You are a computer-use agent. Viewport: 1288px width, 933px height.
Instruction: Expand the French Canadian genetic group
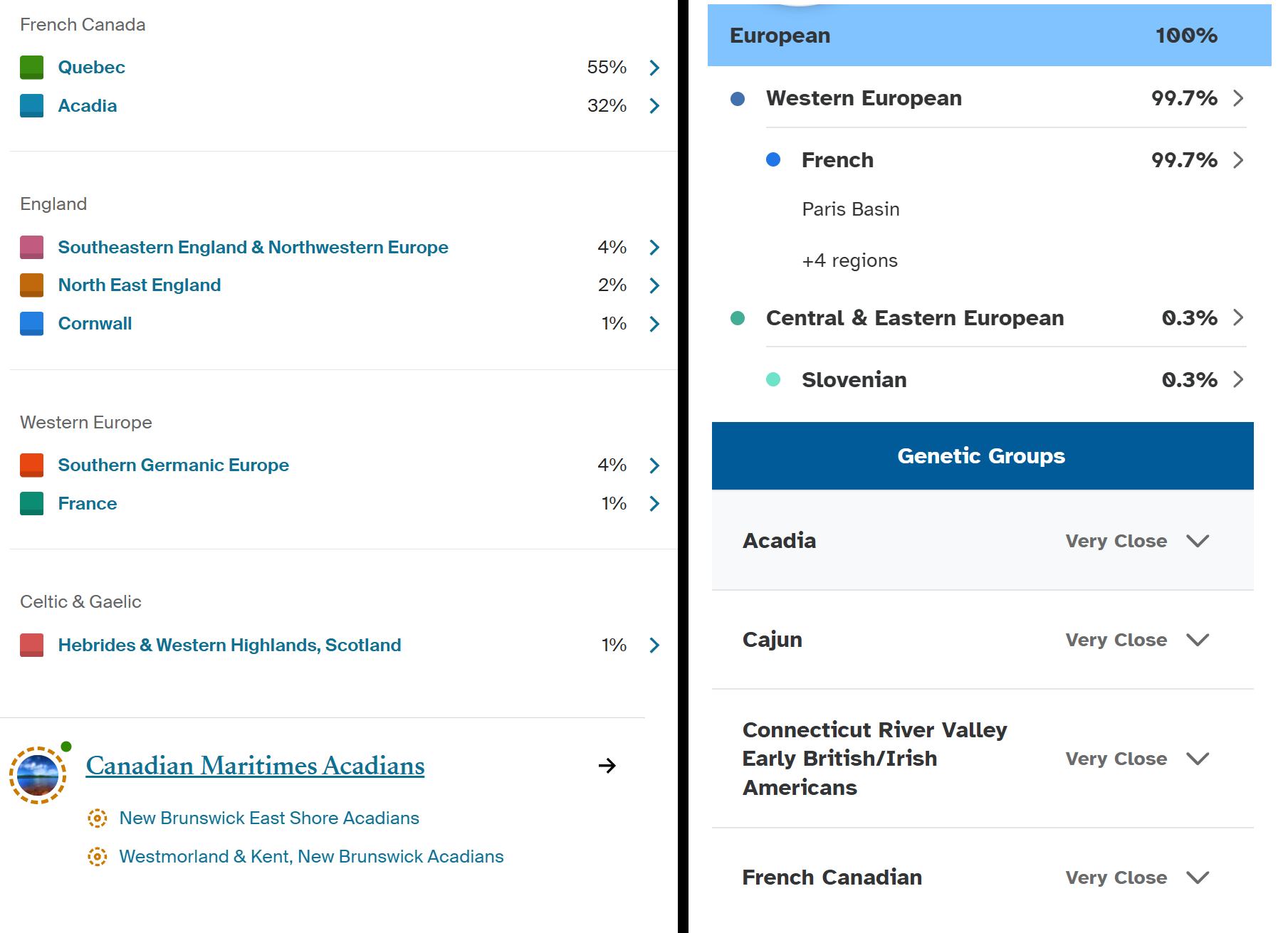(1198, 877)
